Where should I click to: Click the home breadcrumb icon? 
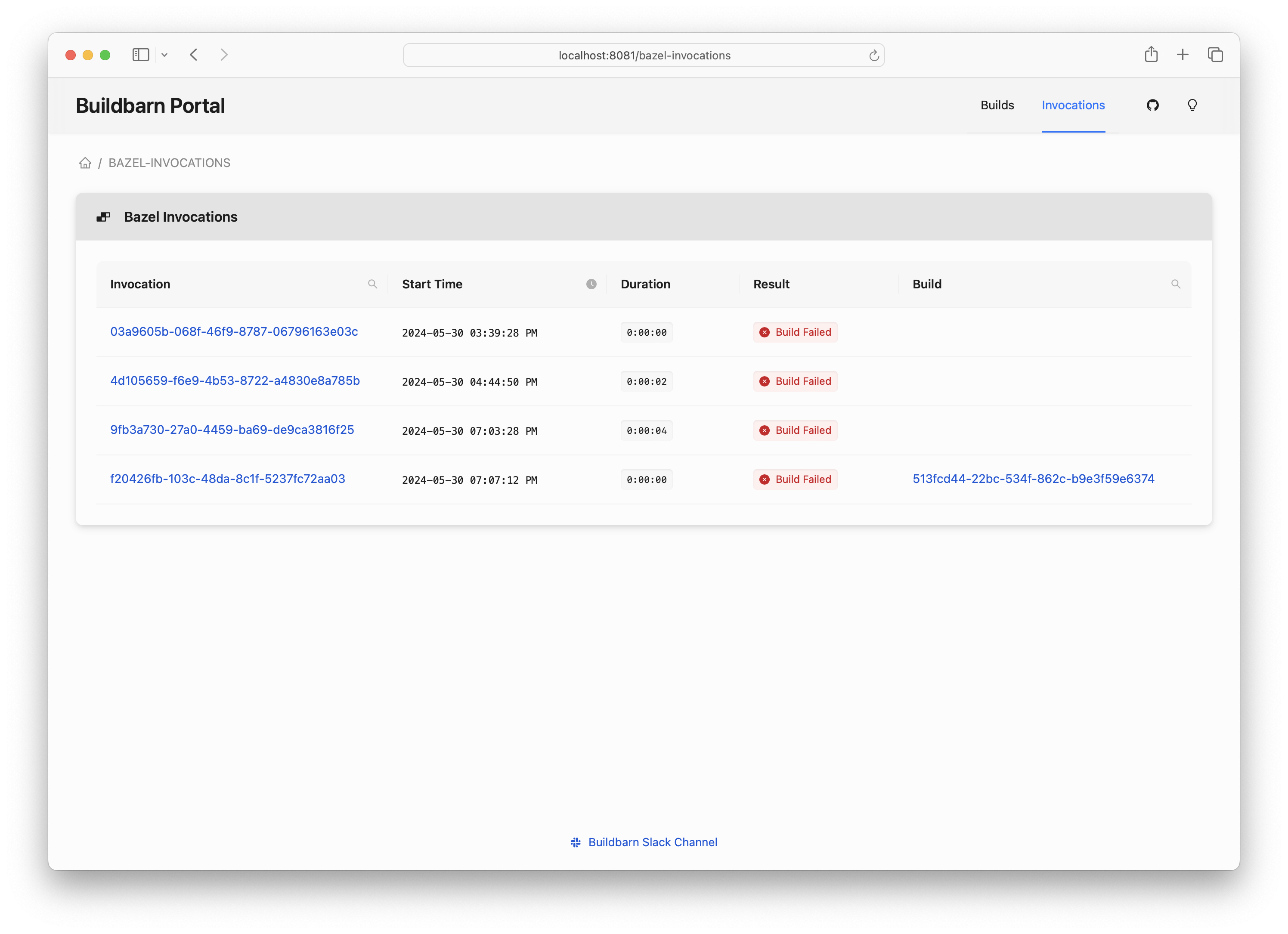85,163
